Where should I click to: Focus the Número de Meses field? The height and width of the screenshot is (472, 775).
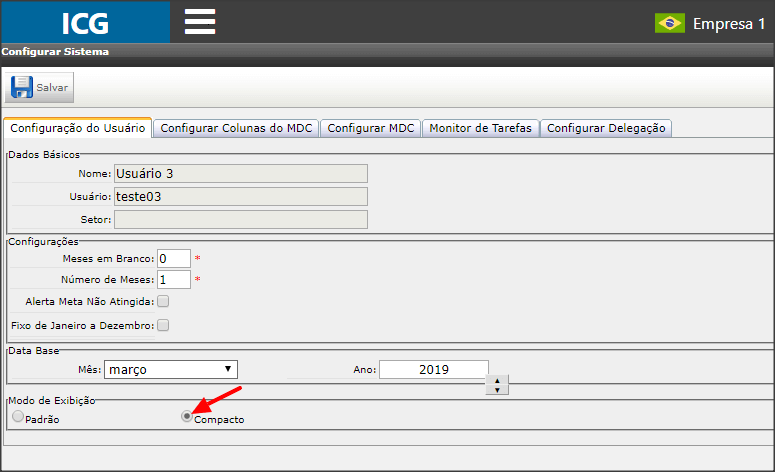click(174, 280)
